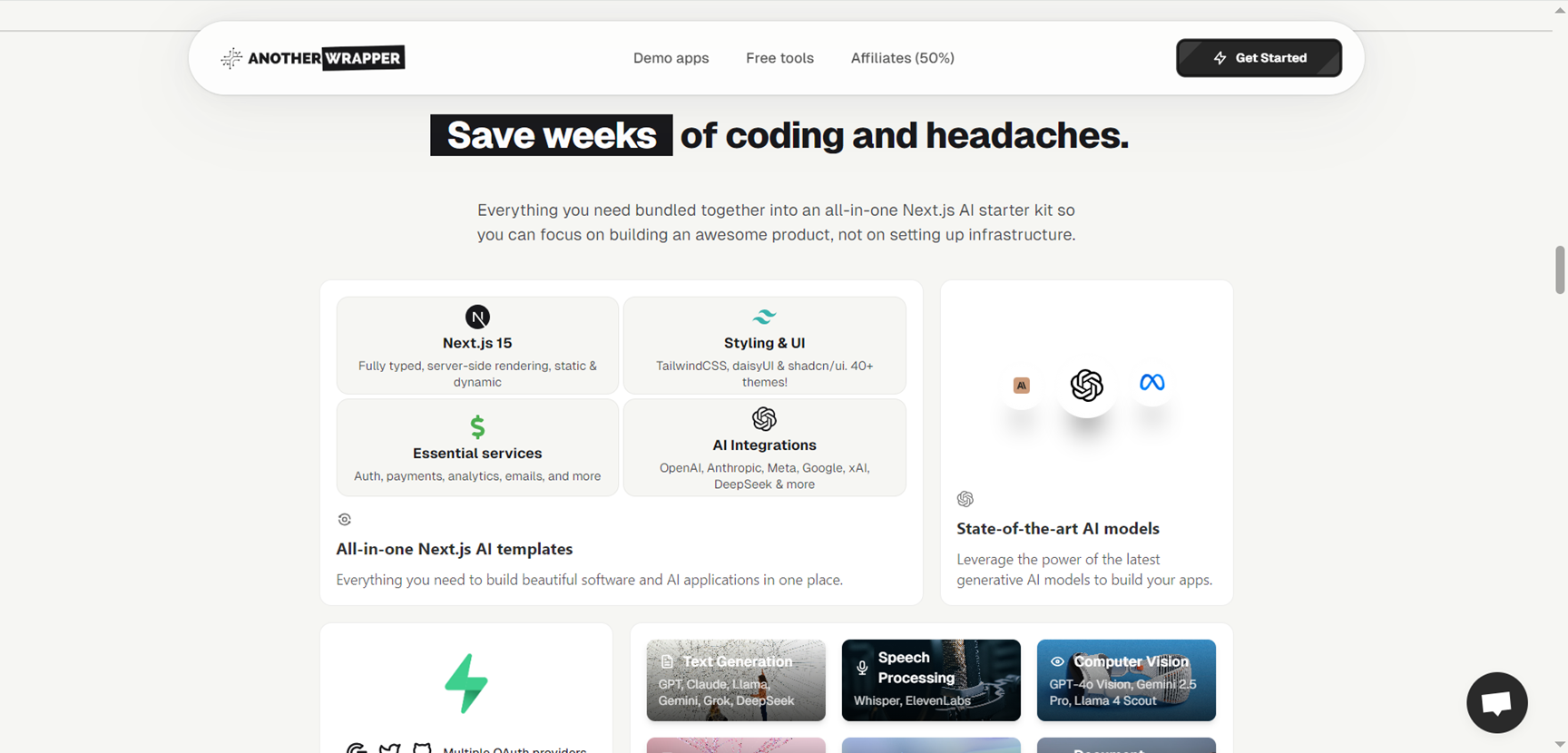
Task: Click the green dollar sign icon
Action: (477, 426)
